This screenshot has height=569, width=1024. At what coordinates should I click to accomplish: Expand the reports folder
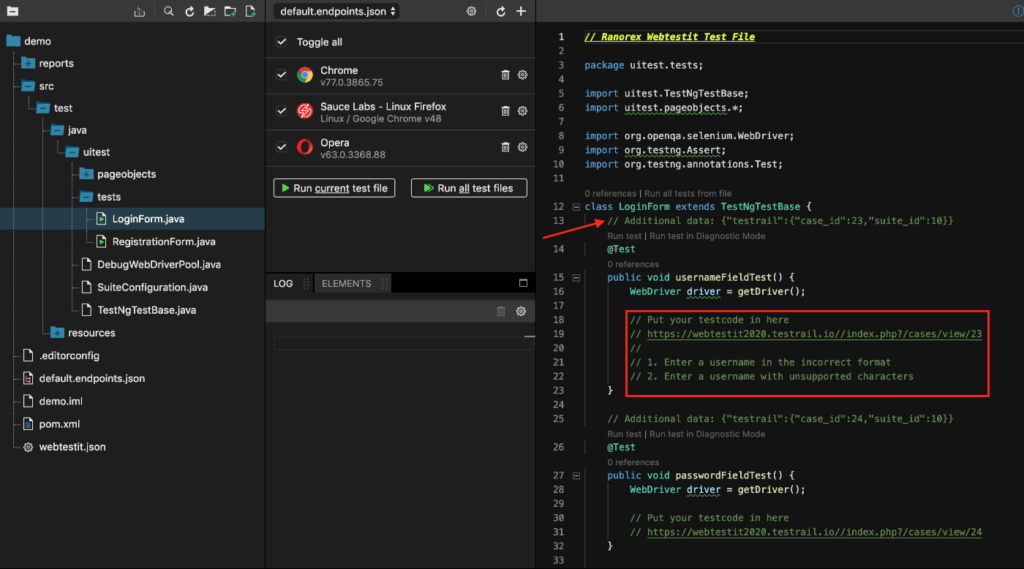(x=27, y=63)
